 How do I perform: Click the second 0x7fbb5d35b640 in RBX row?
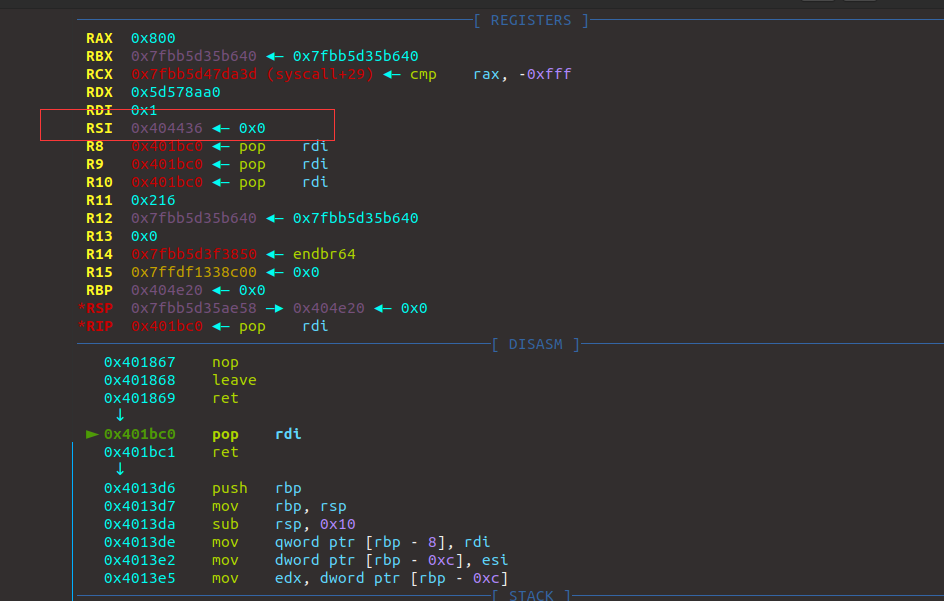coord(355,56)
